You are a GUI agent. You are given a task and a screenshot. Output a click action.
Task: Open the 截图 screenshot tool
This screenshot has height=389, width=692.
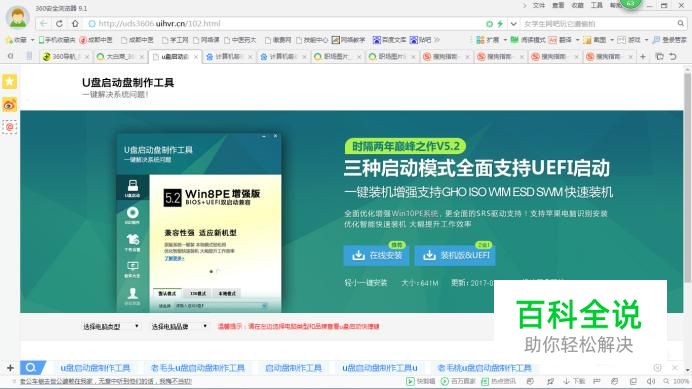click(595, 40)
